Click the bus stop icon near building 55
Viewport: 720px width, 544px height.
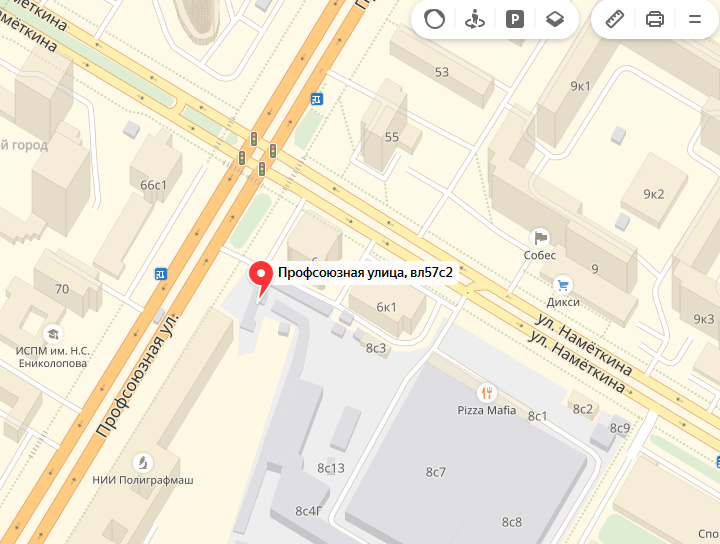317,99
